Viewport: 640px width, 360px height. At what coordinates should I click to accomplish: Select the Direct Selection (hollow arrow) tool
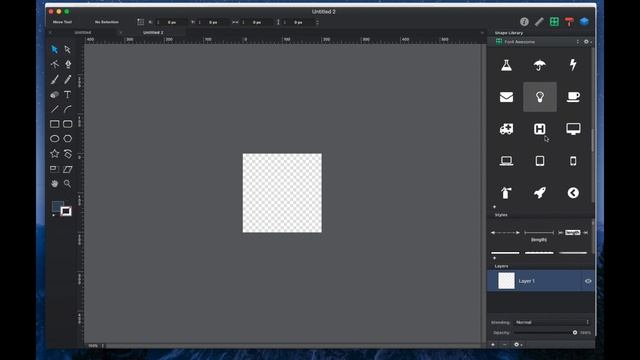point(68,49)
